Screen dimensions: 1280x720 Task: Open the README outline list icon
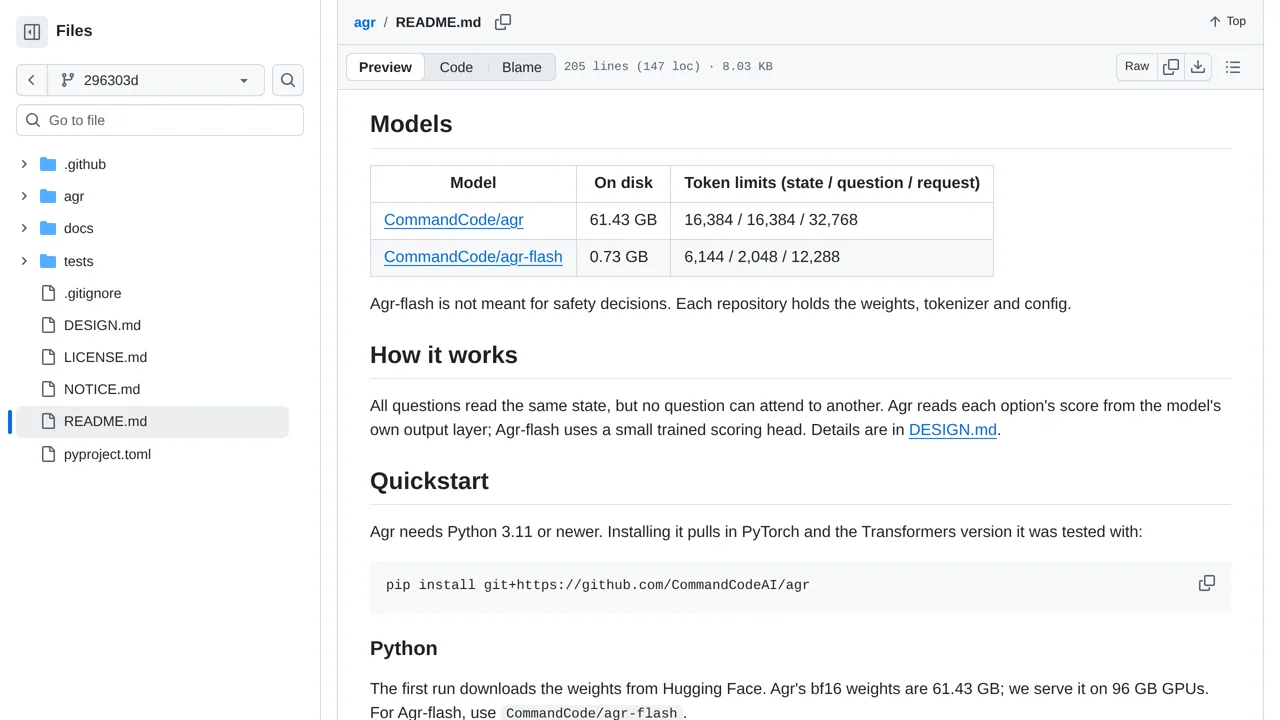click(1233, 67)
